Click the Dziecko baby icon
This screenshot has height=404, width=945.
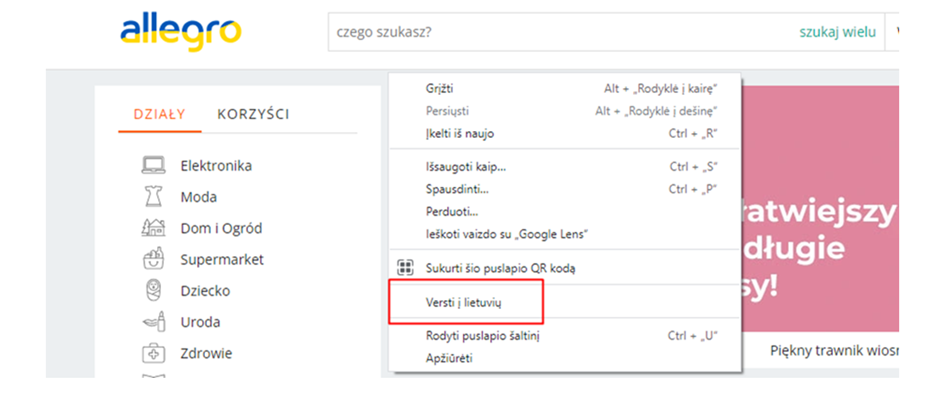[152, 291]
